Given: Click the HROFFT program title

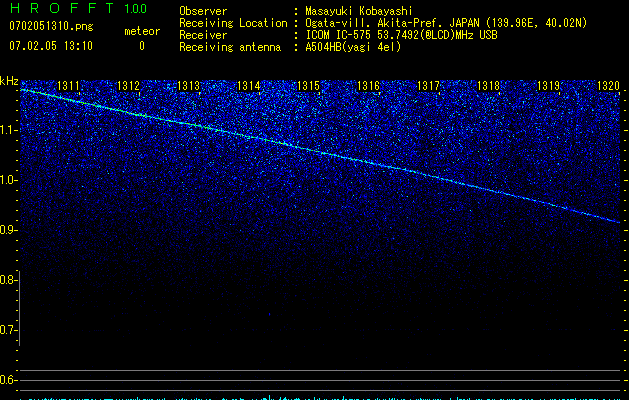Looking at the screenshot, I should click(x=62, y=8).
